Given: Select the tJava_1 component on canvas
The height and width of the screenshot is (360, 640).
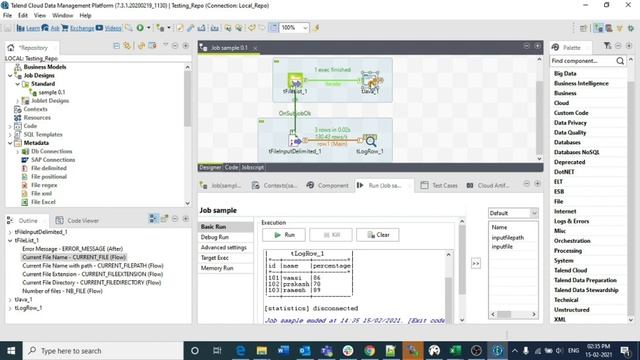Looking at the screenshot, I should (371, 80).
